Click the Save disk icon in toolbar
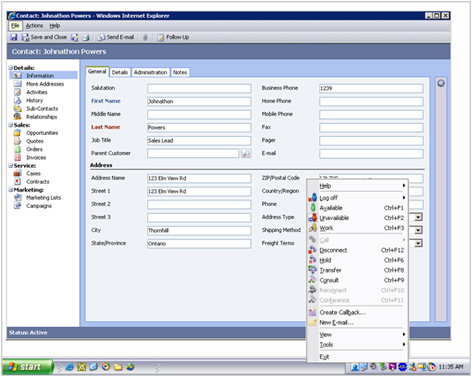The image size is (472, 377). pyautogui.click(x=14, y=37)
